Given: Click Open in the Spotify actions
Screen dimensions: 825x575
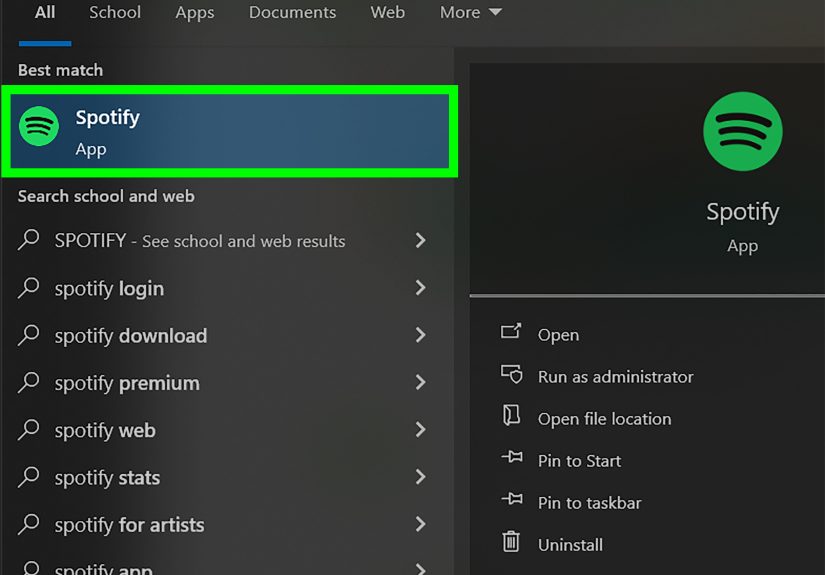Looking at the screenshot, I should pyautogui.click(x=558, y=335).
